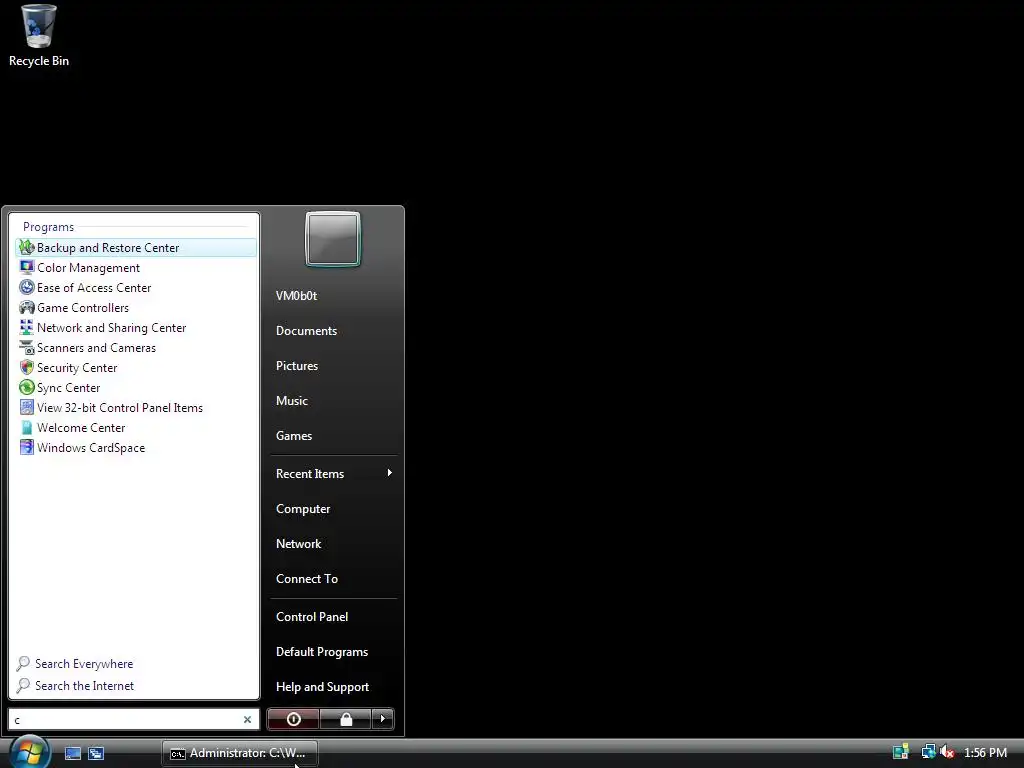Click the user account picture
Image resolution: width=1024 pixels, height=768 pixels.
333,239
